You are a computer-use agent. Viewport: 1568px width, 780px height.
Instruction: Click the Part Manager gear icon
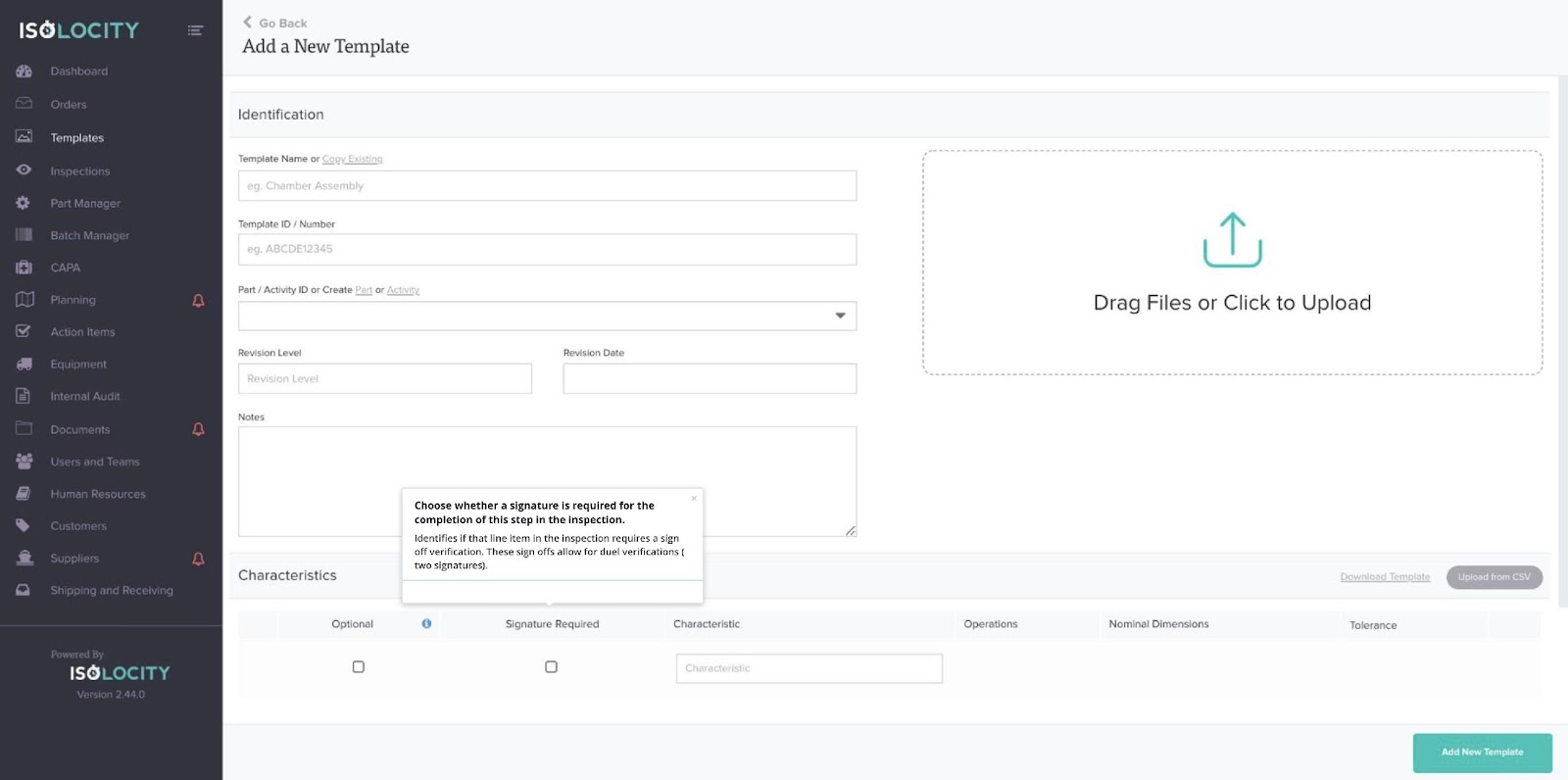click(24, 203)
